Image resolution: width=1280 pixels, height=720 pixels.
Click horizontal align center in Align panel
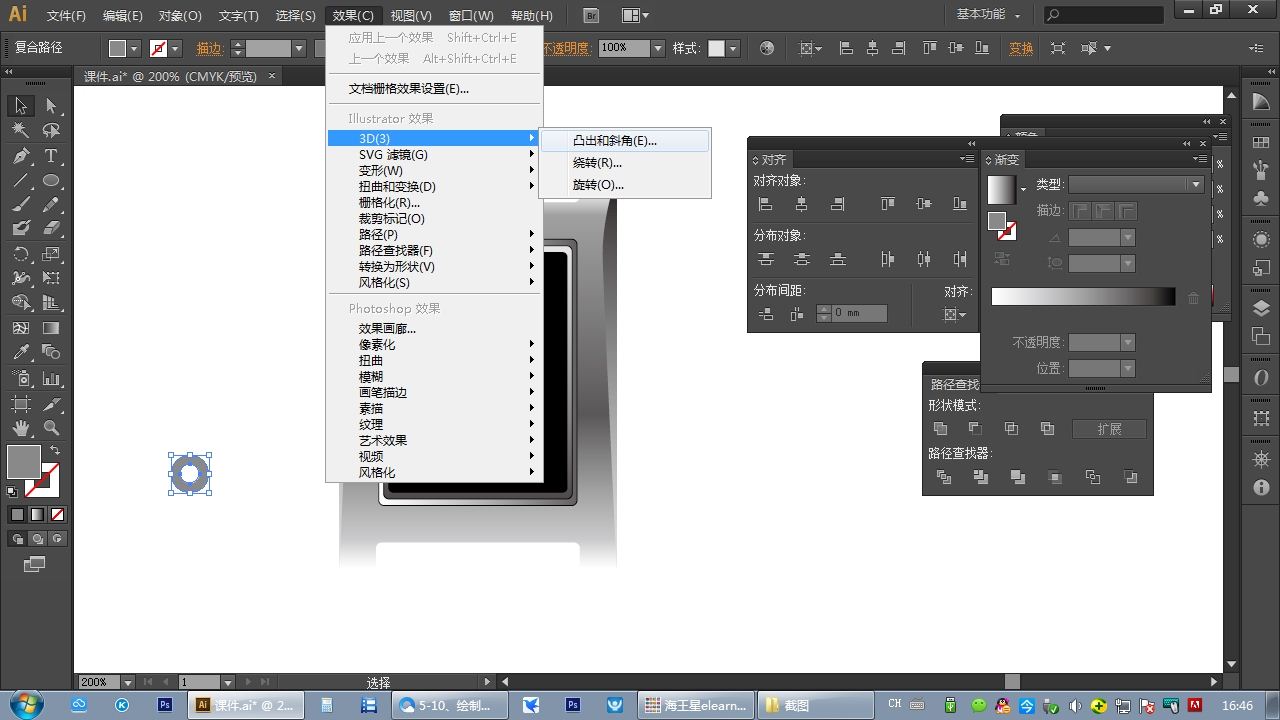802,204
